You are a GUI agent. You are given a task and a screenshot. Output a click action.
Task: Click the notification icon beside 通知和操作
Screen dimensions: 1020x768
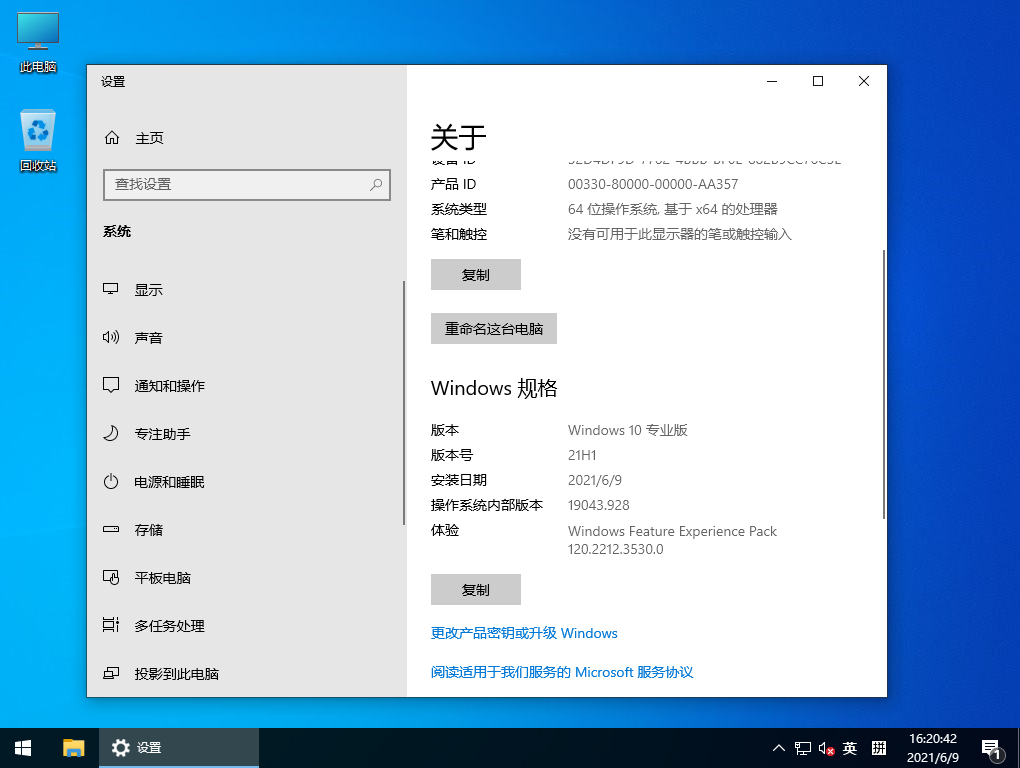point(111,385)
